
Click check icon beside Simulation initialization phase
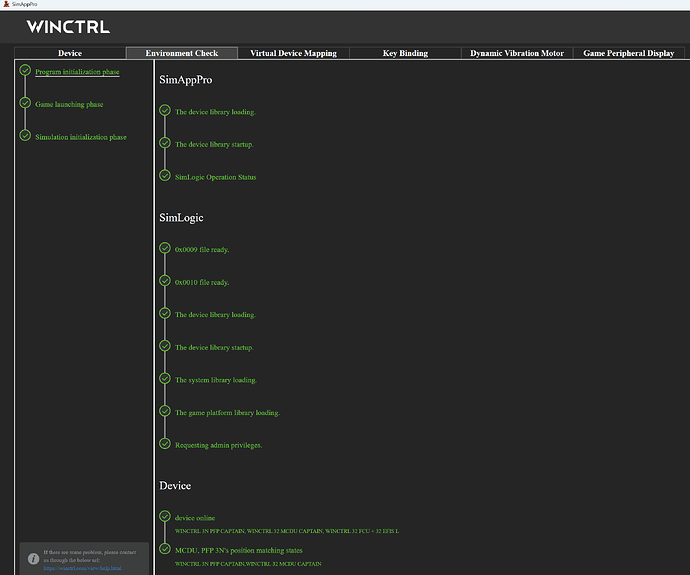coord(25,136)
